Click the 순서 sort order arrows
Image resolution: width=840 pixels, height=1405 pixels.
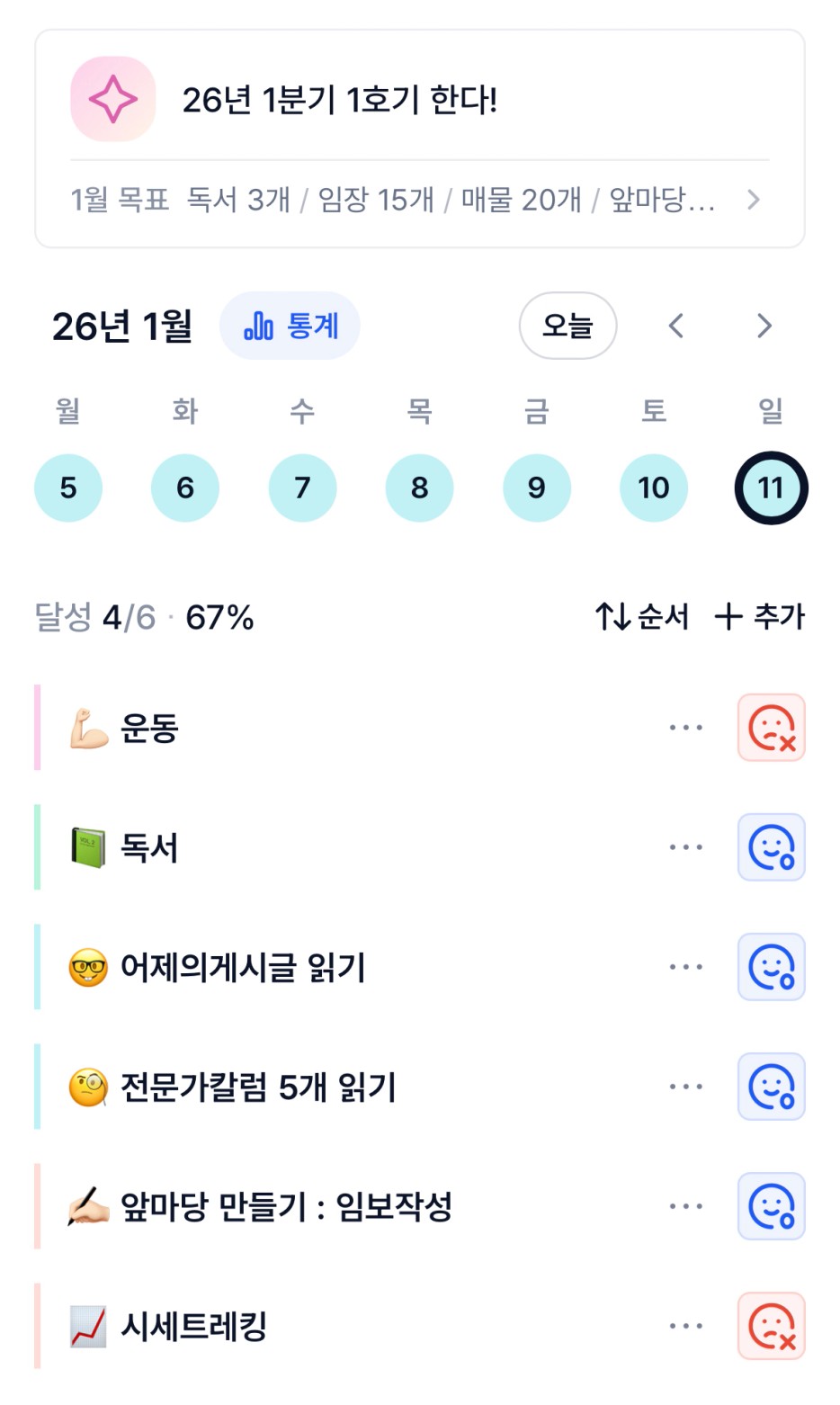click(x=642, y=617)
